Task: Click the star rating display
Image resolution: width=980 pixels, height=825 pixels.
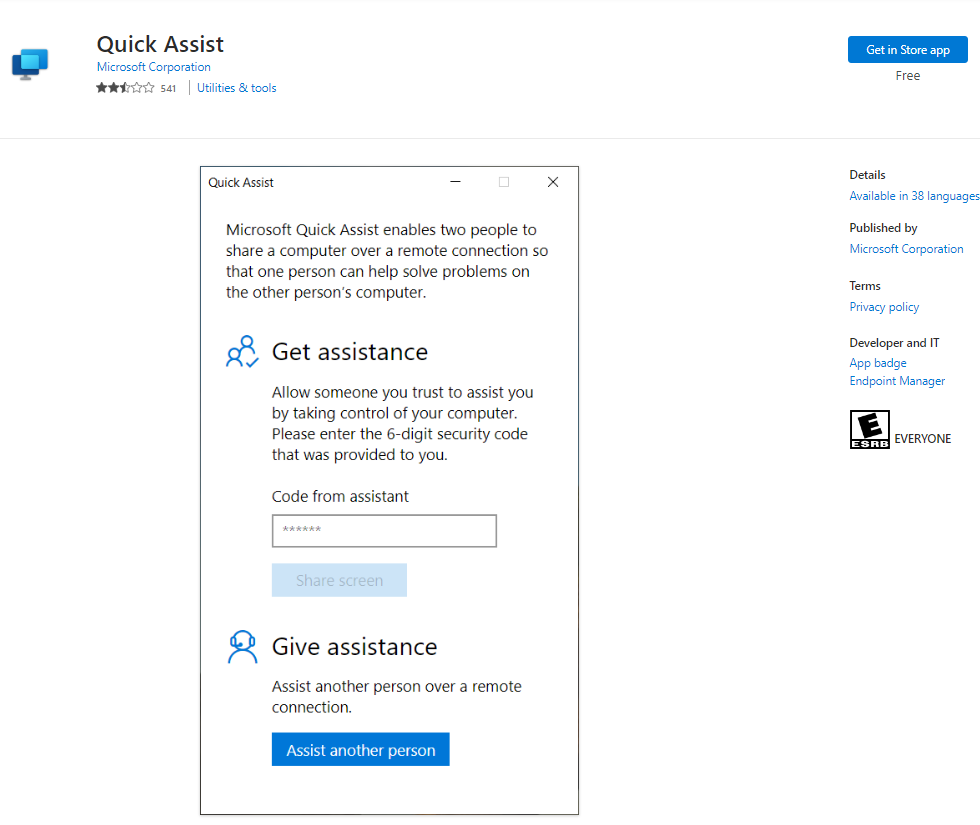Action: click(125, 88)
